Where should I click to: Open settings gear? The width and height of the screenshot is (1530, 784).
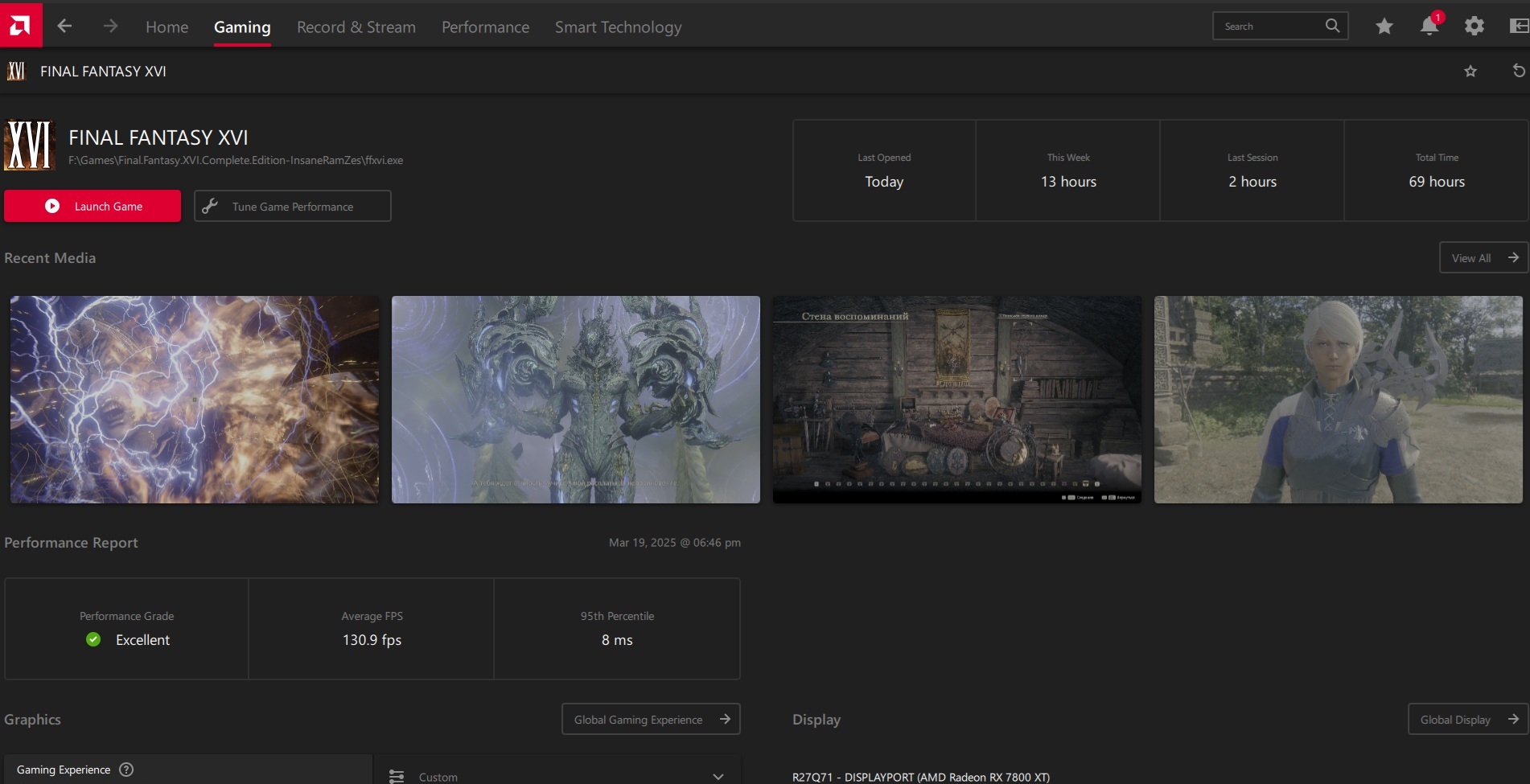1474,26
